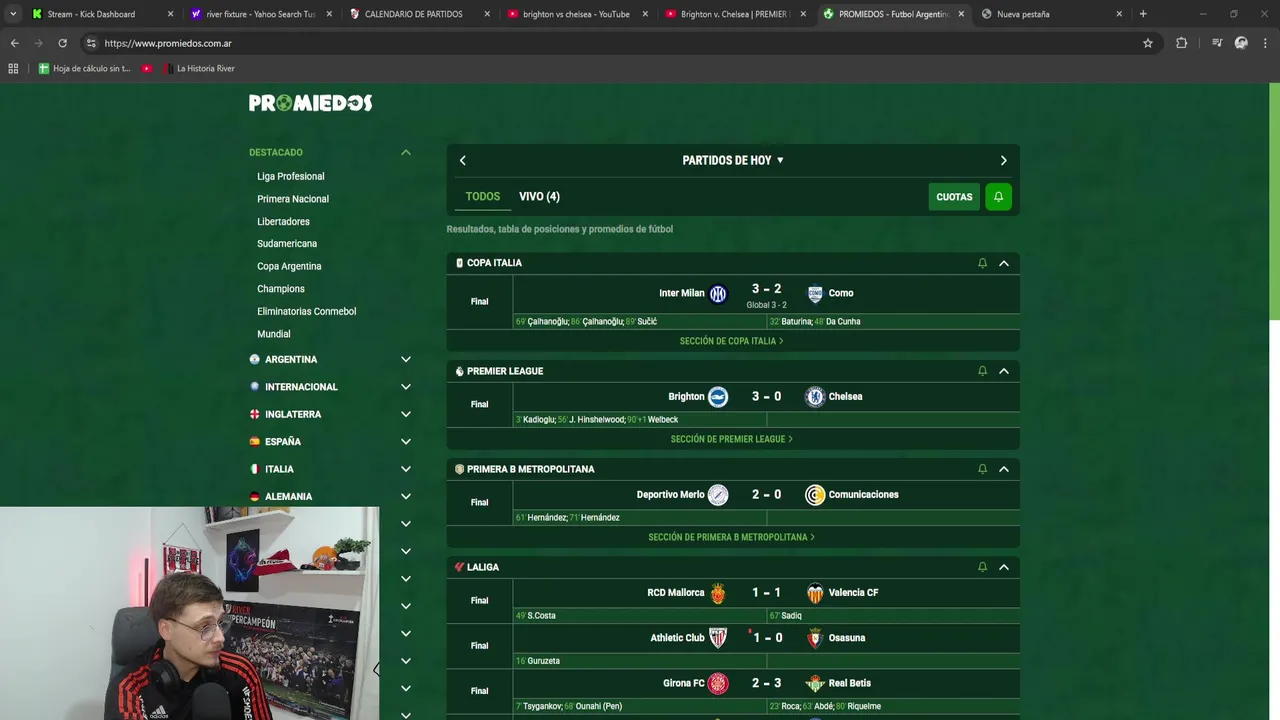
Task: Open the browser apps grid icon
Action: [x=13, y=69]
